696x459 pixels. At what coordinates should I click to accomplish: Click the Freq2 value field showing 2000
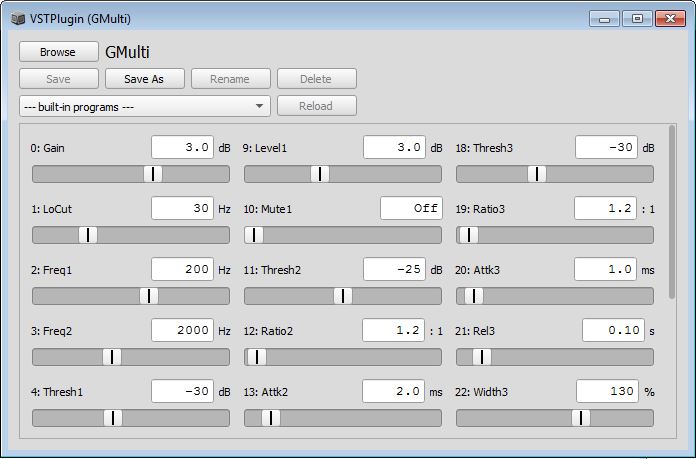point(182,330)
